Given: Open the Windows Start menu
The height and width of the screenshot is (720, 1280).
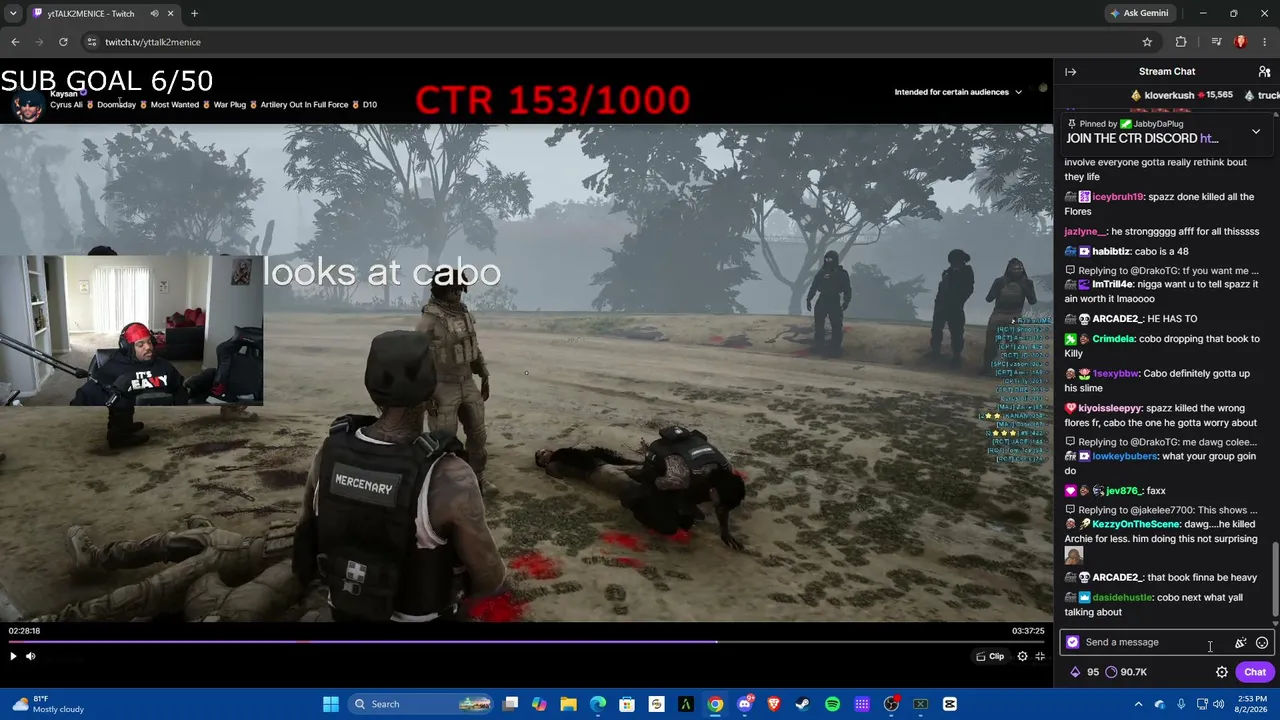Looking at the screenshot, I should pyautogui.click(x=331, y=704).
